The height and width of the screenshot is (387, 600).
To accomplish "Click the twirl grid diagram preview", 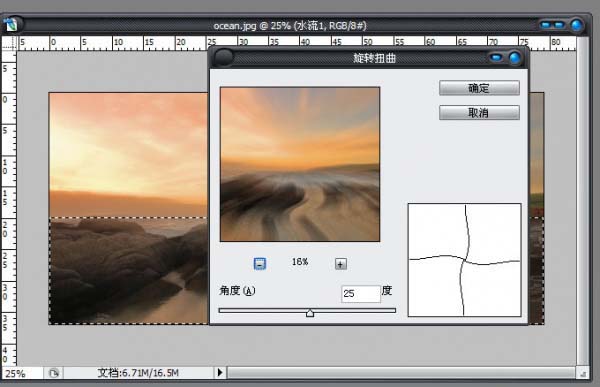I will coord(465,260).
